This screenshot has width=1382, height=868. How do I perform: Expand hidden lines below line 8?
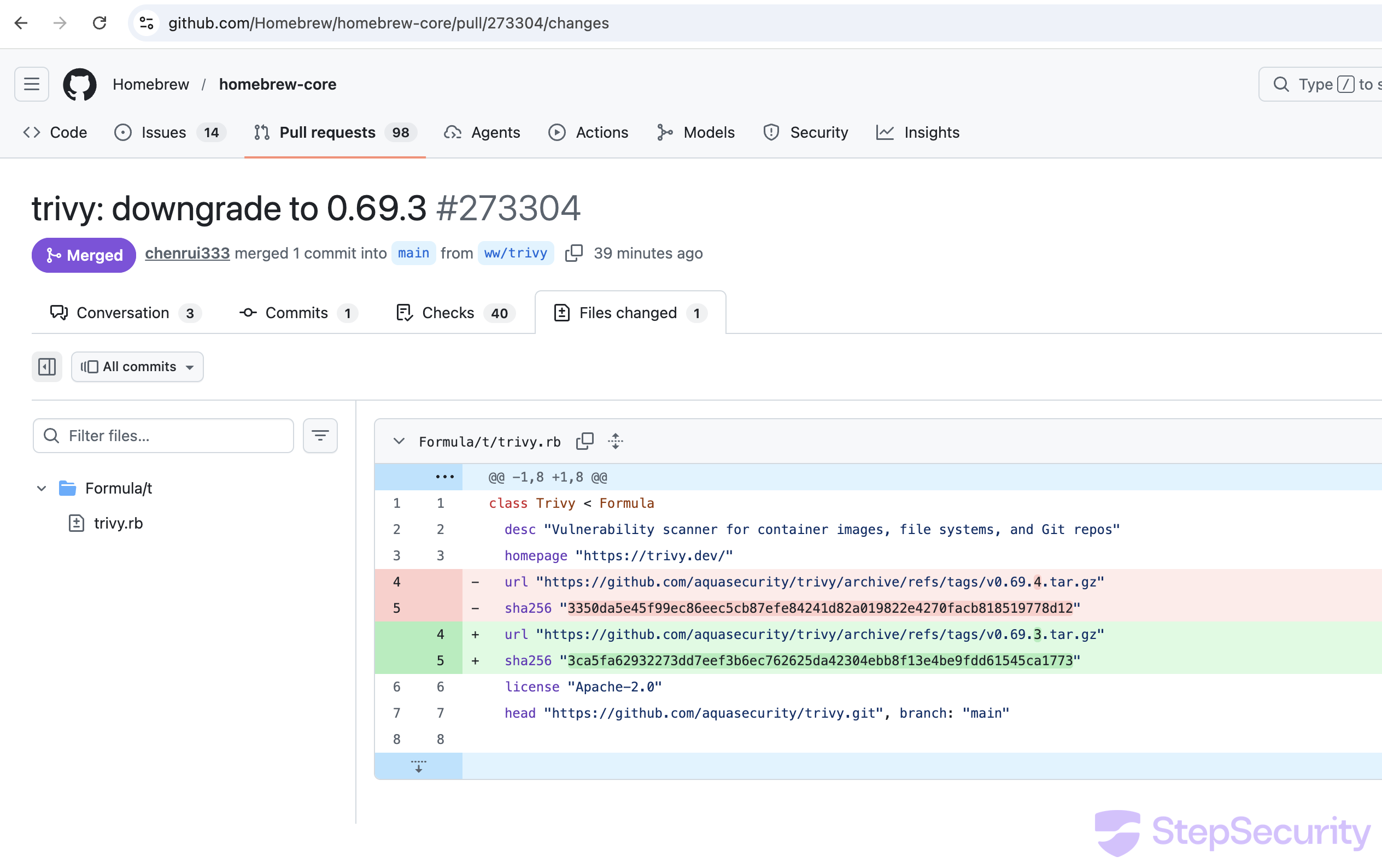[418, 766]
